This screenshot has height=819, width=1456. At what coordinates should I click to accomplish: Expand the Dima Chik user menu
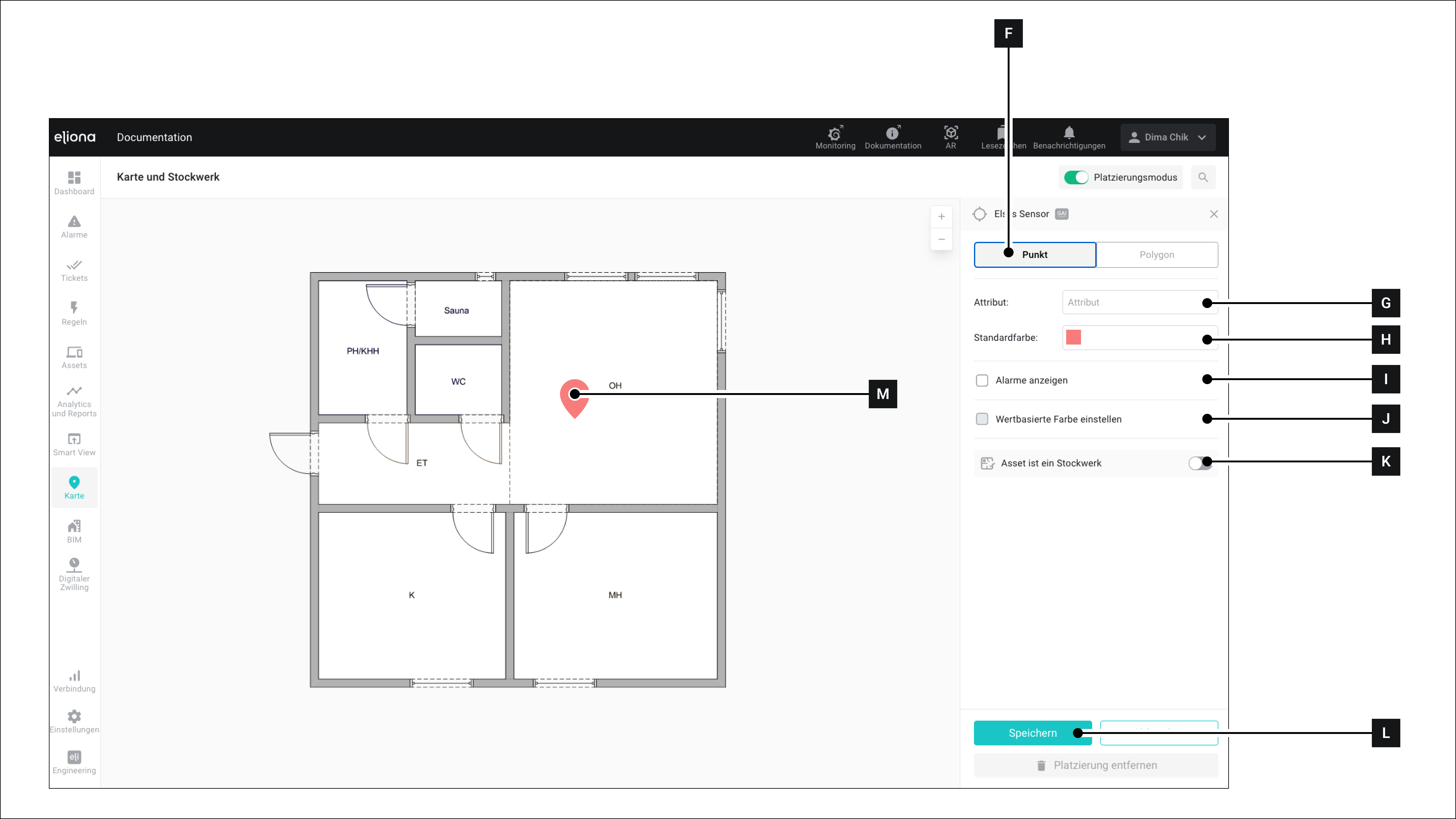(x=1167, y=137)
